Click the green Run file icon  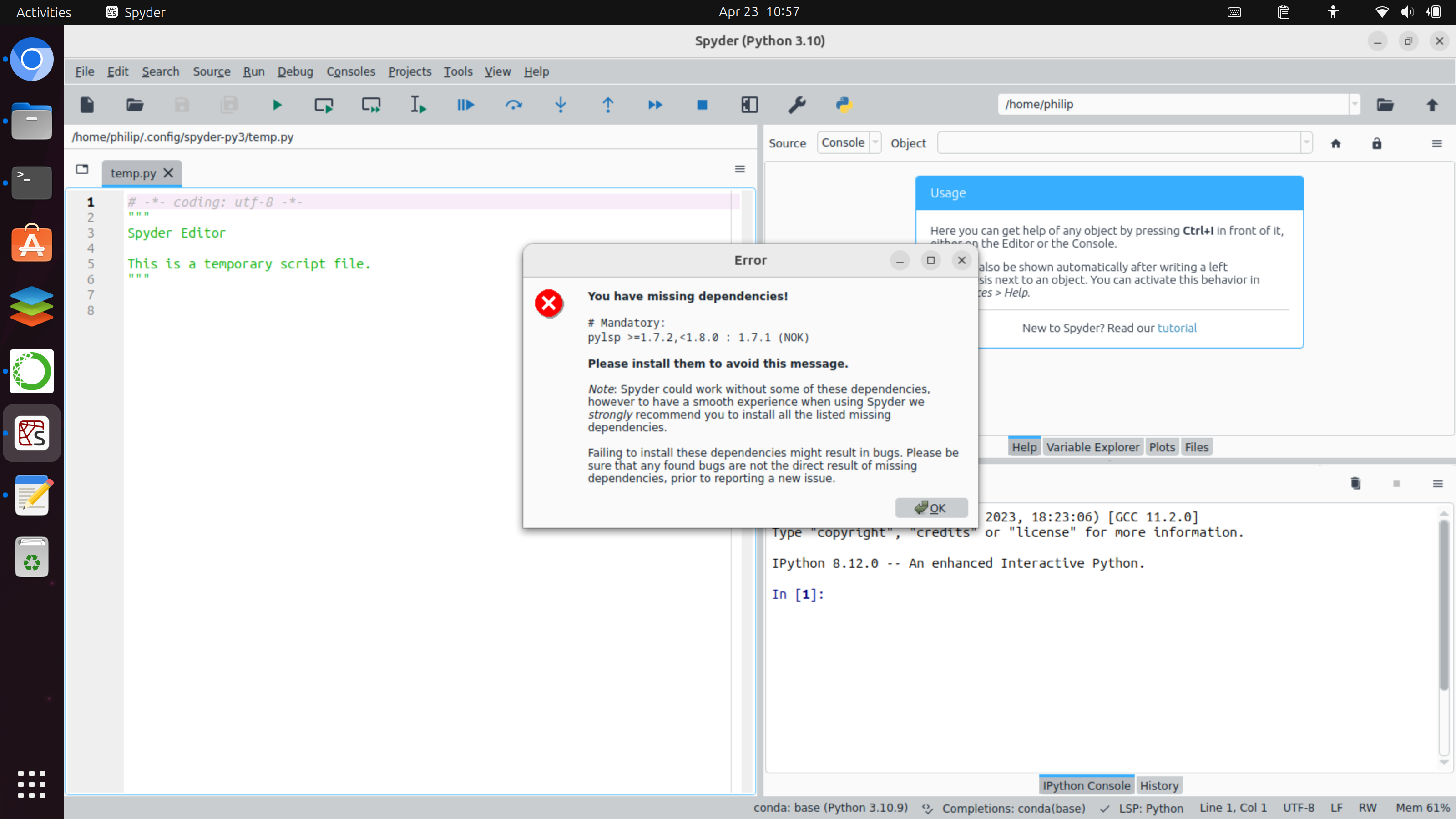pyautogui.click(x=276, y=105)
